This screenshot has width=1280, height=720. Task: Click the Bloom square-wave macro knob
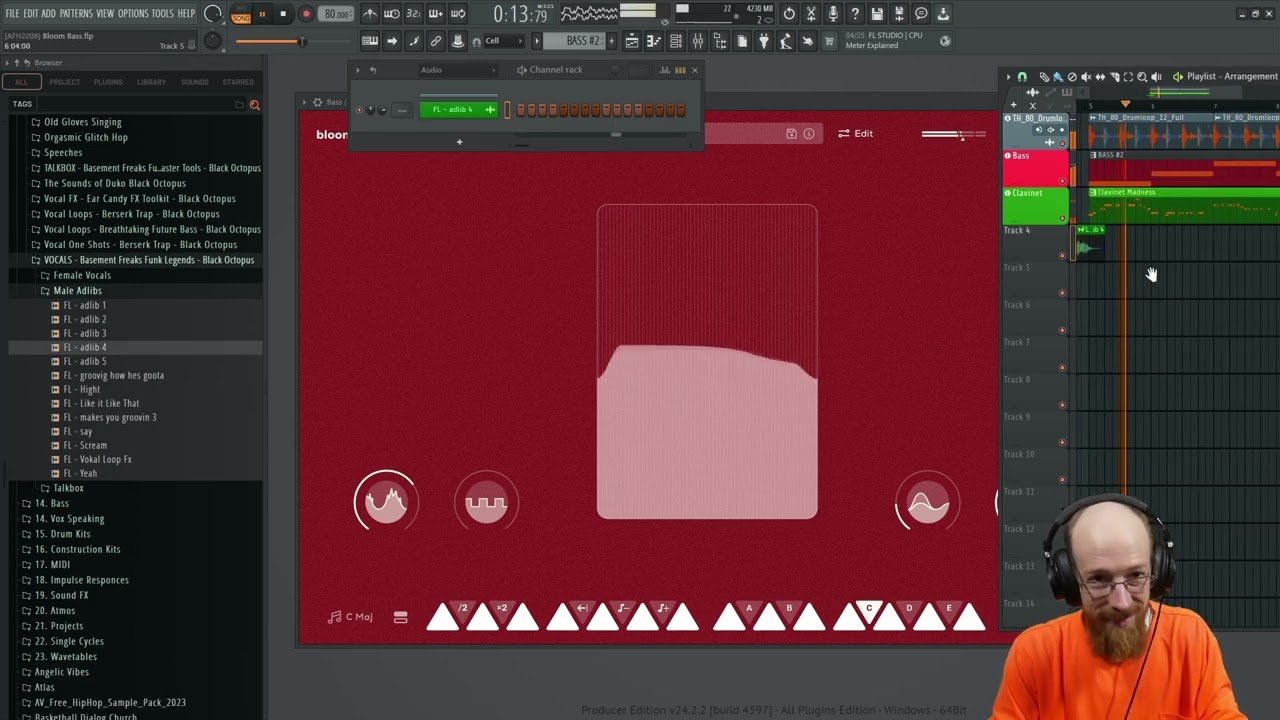(486, 502)
